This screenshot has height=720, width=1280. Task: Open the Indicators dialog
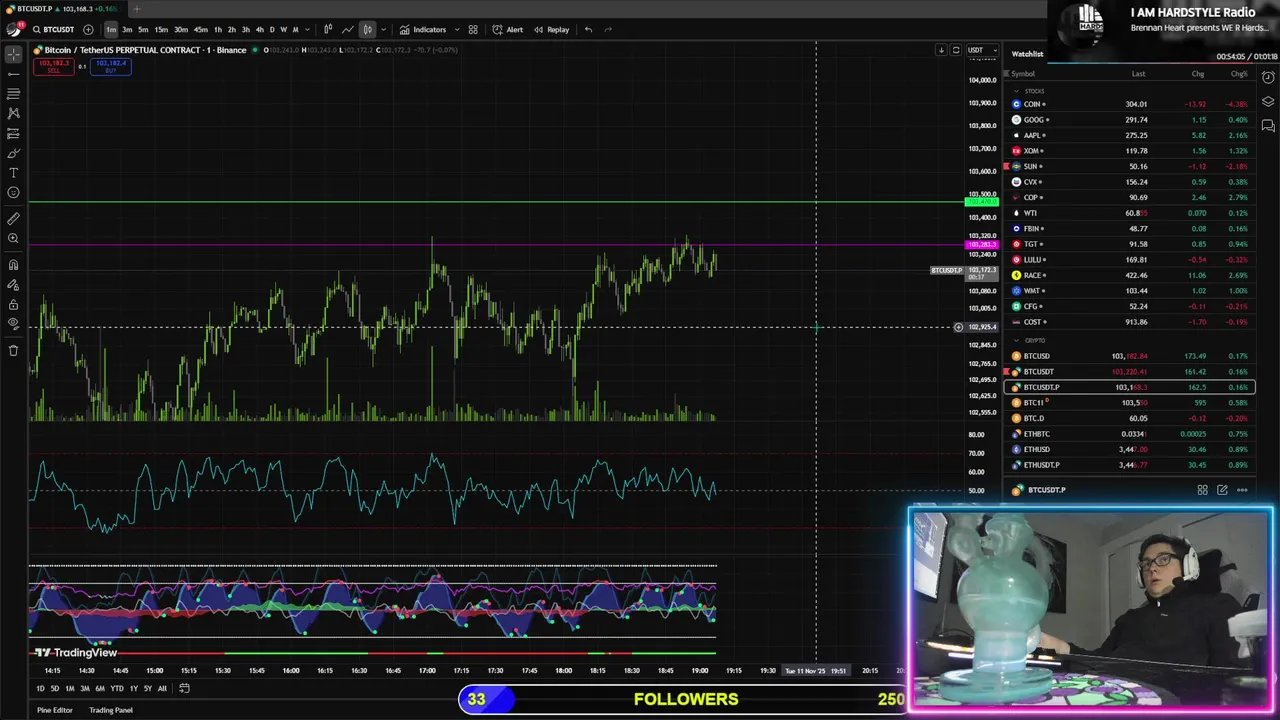click(423, 29)
